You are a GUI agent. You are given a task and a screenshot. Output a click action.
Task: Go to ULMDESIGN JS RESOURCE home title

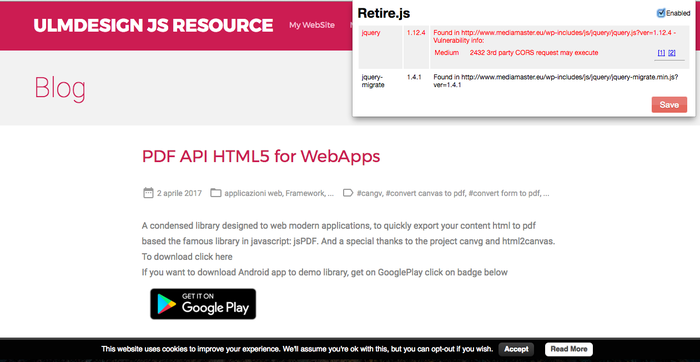pyautogui.click(x=153, y=25)
